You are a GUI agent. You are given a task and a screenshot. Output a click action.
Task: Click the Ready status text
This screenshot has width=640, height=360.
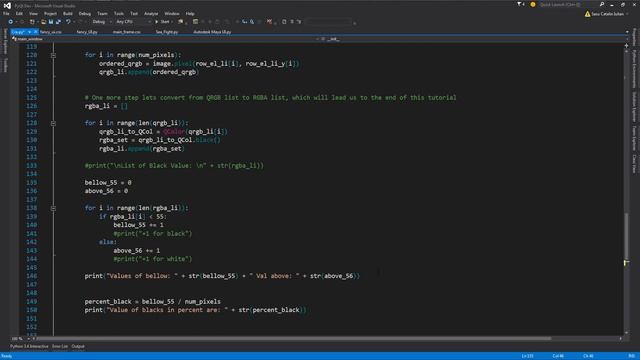(7, 356)
